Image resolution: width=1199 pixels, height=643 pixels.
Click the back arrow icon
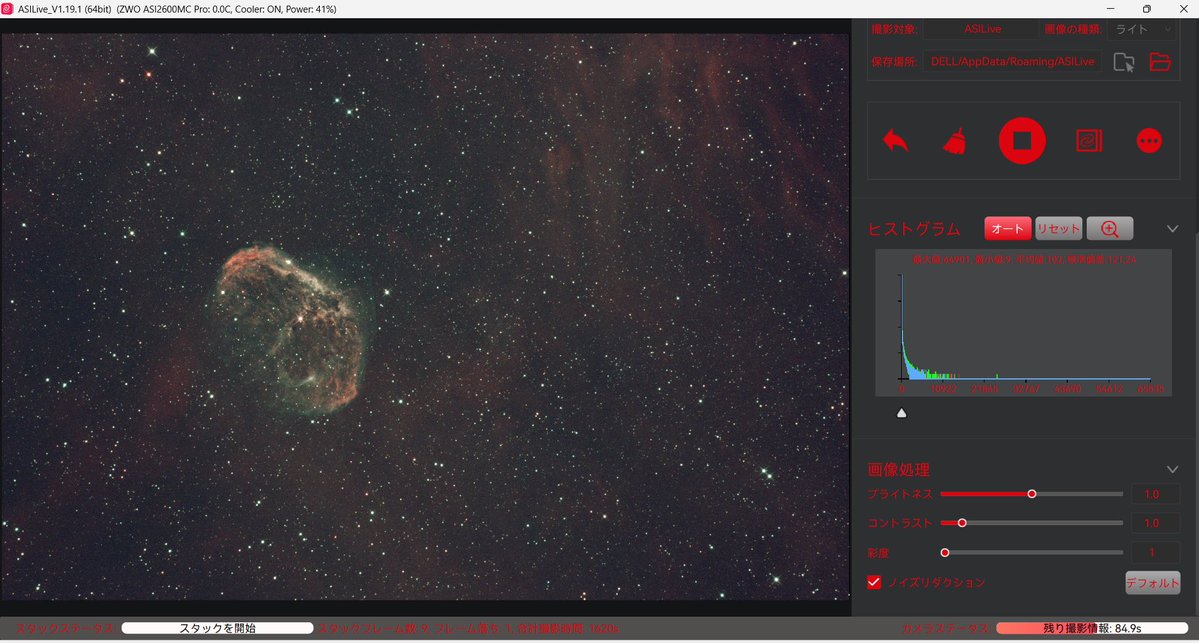click(x=895, y=141)
